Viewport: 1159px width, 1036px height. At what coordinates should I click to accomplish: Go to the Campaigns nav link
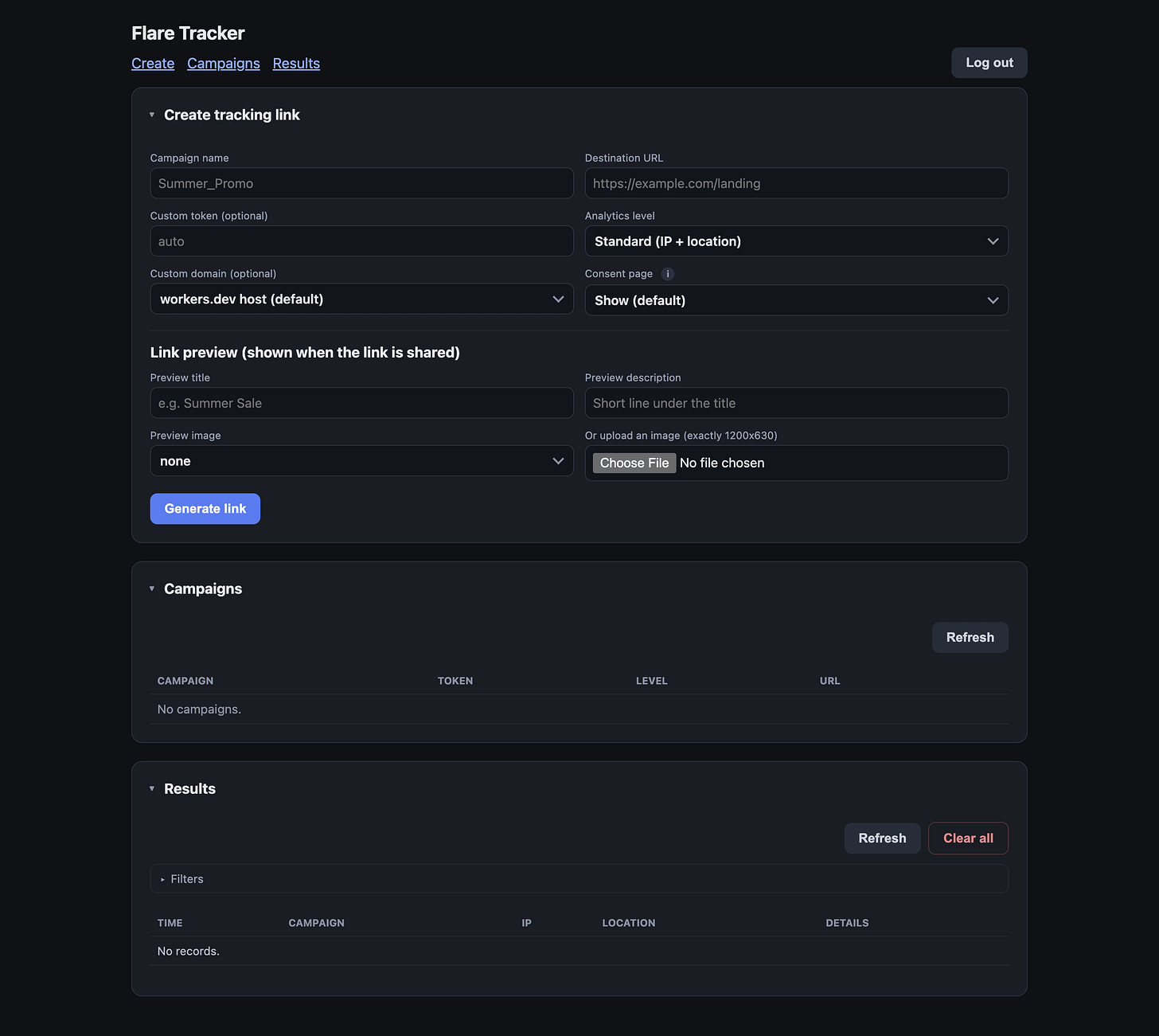click(224, 64)
